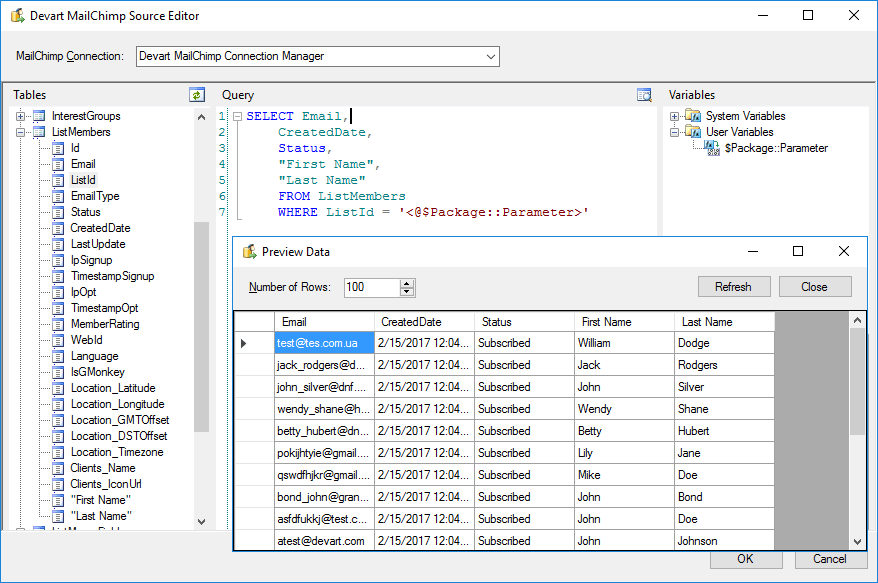Expand the System Variables folder
The height and width of the screenshot is (583, 878).
(674, 115)
